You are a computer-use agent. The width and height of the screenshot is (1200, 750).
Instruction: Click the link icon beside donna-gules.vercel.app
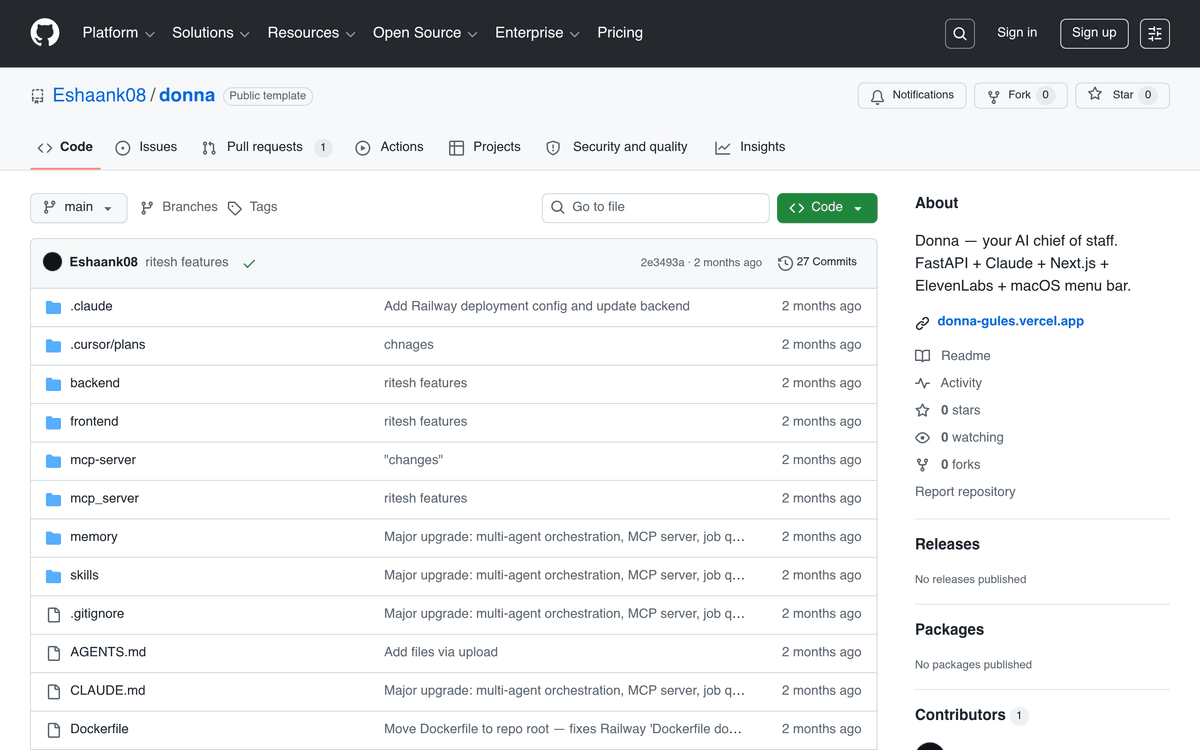tap(922, 323)
